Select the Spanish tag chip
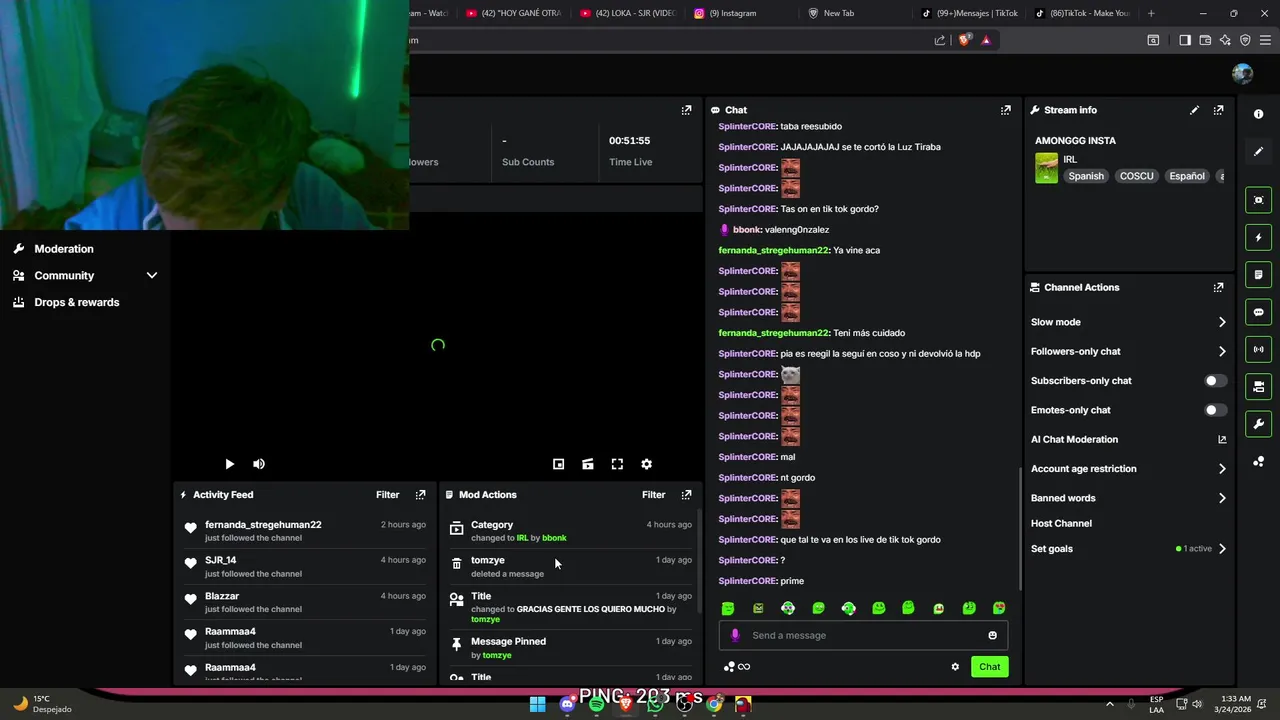The width and height of the screenshot is (1280, 720). (x=1086, y=176)
